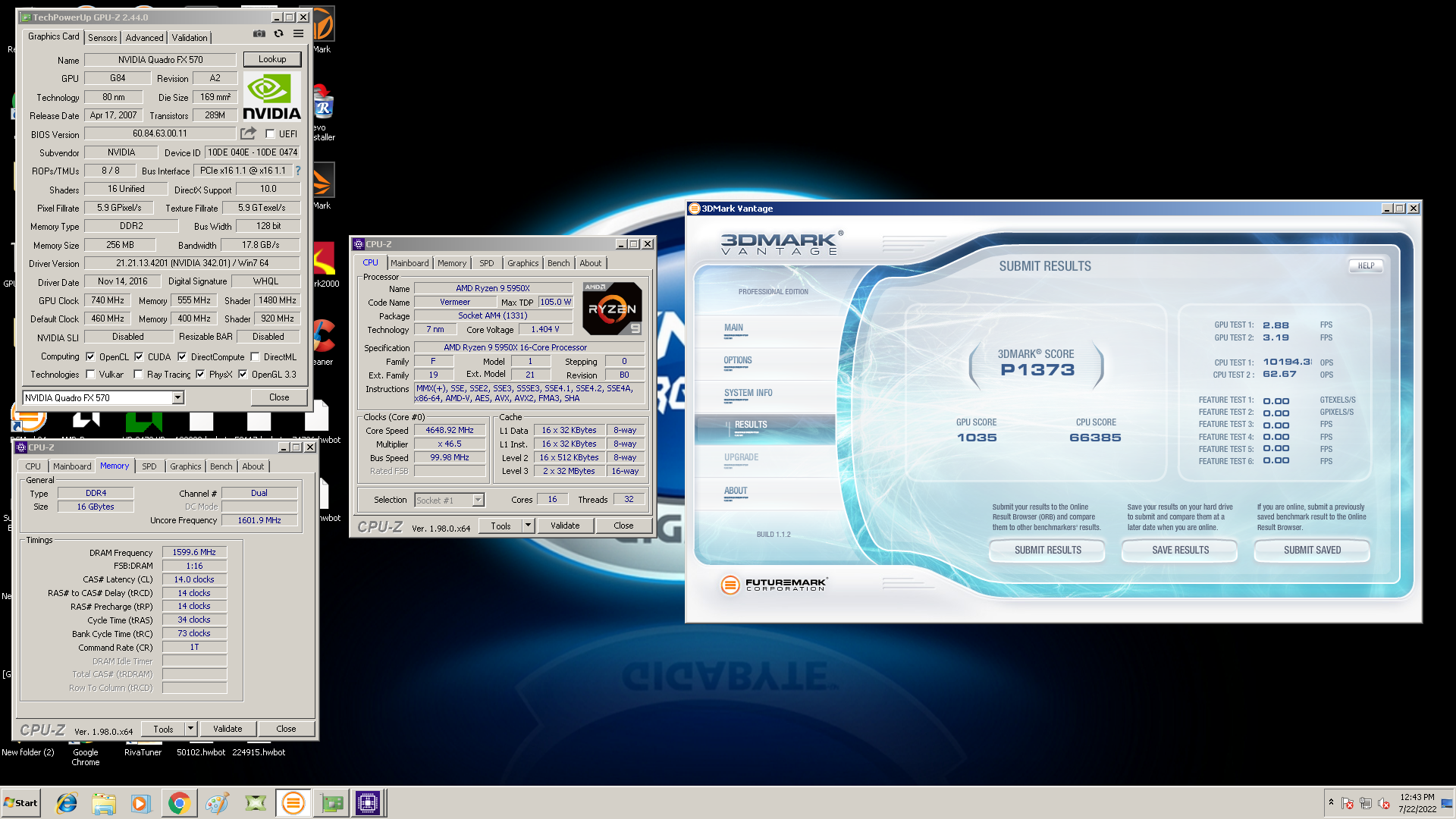Open the Graphics tab in the CPU-Z memory window
The image size is (1456, 819).
coord(186,466)
